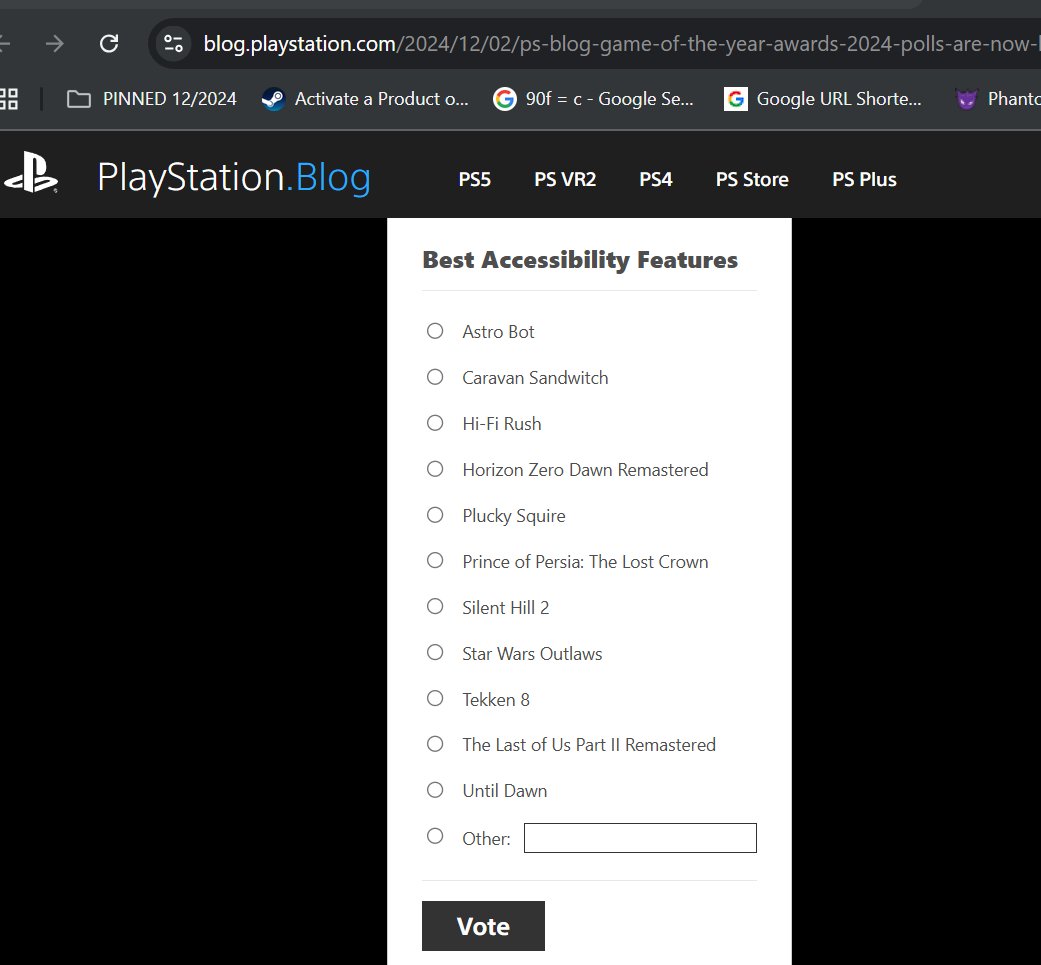Open the PS Store navigation menu
The image size is (1041, 965).
coord(752,179)
